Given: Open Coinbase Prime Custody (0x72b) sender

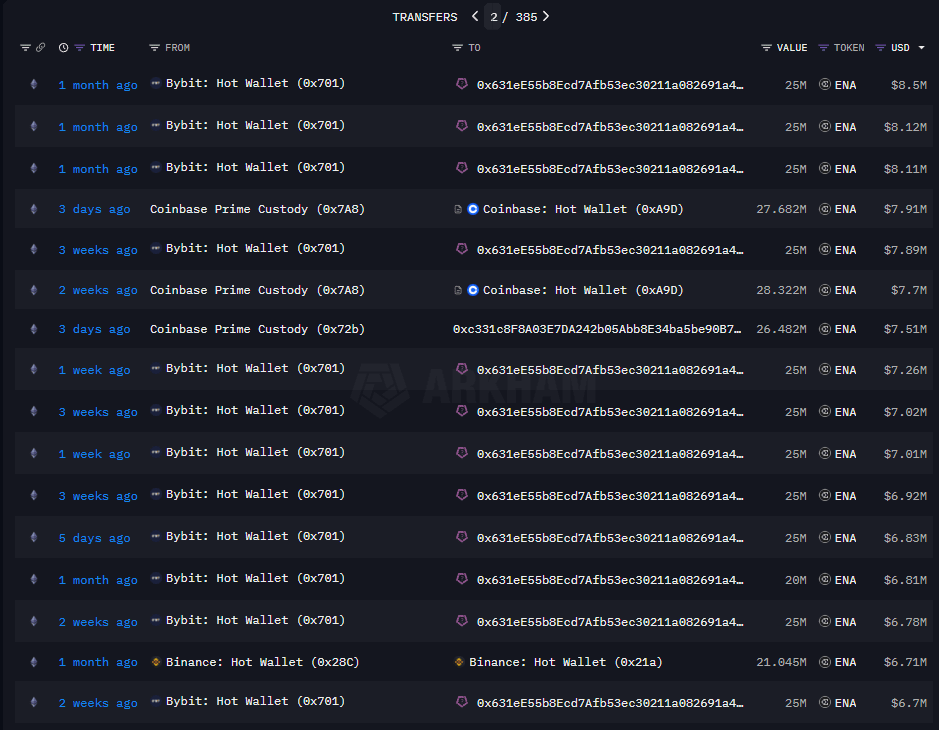Looking at the screenshot, I should pyautogui.click(x=257, y=329).
